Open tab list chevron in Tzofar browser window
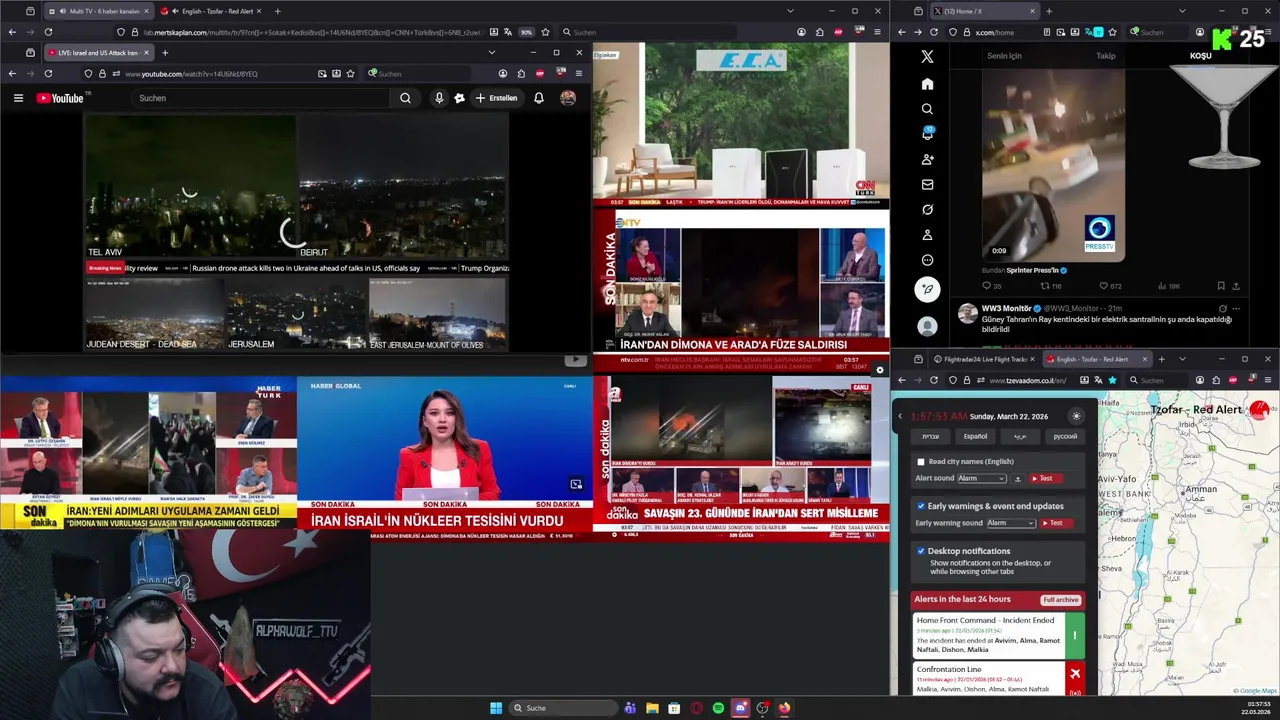The width and height of the screenshot is (1280, 720). point(1182,359)
